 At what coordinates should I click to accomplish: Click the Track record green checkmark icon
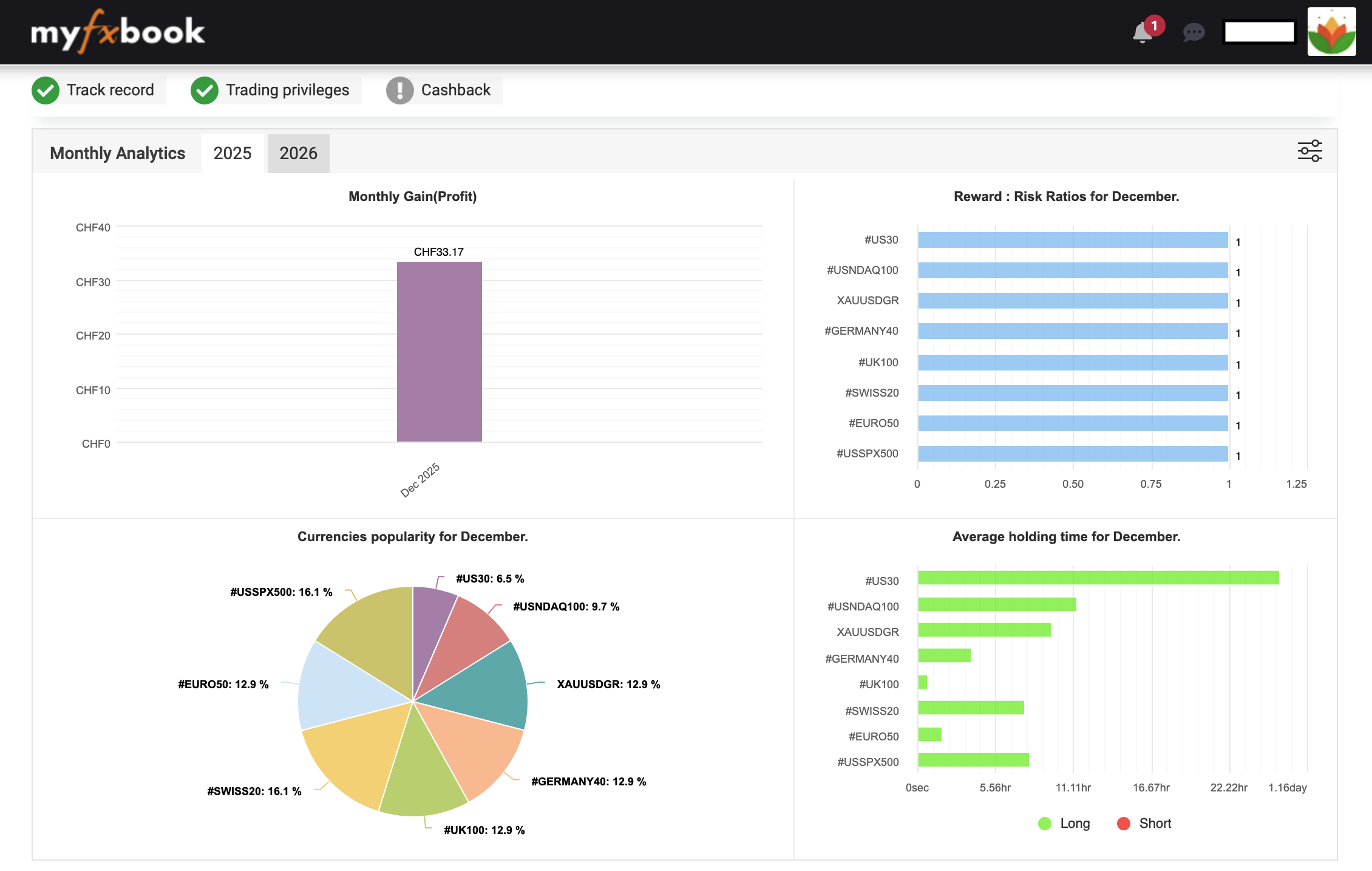pyautogui.click(x=46, y=91)
